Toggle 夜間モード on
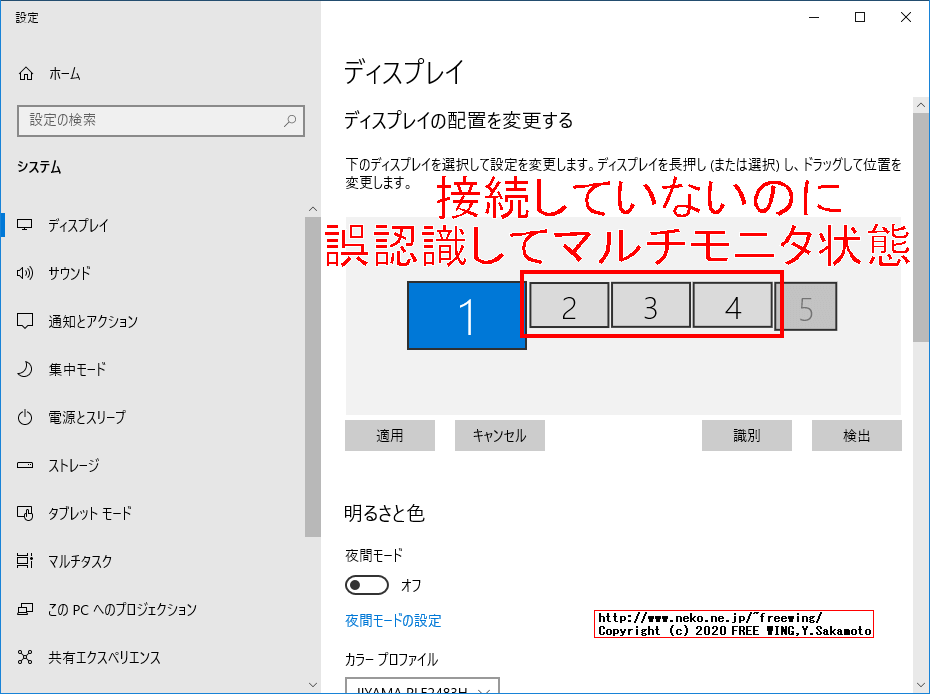Screen dimensions: 930x694 pos(367,585)
